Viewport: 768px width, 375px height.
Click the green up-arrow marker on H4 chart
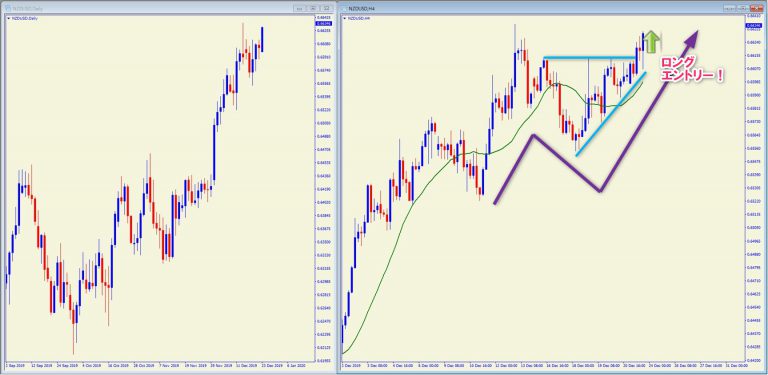651,42
